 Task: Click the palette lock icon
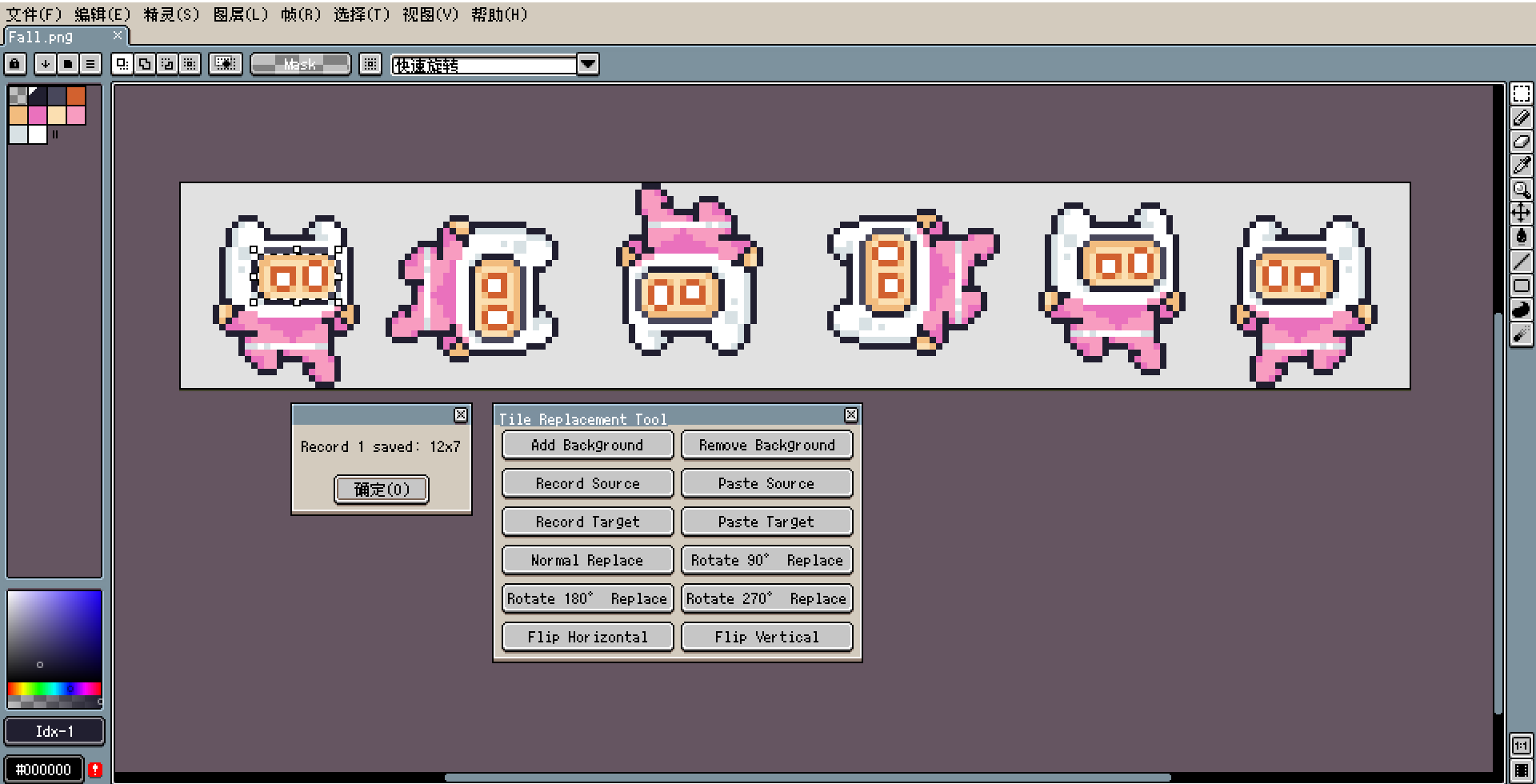pyautogui.click(x=15, y=64)
